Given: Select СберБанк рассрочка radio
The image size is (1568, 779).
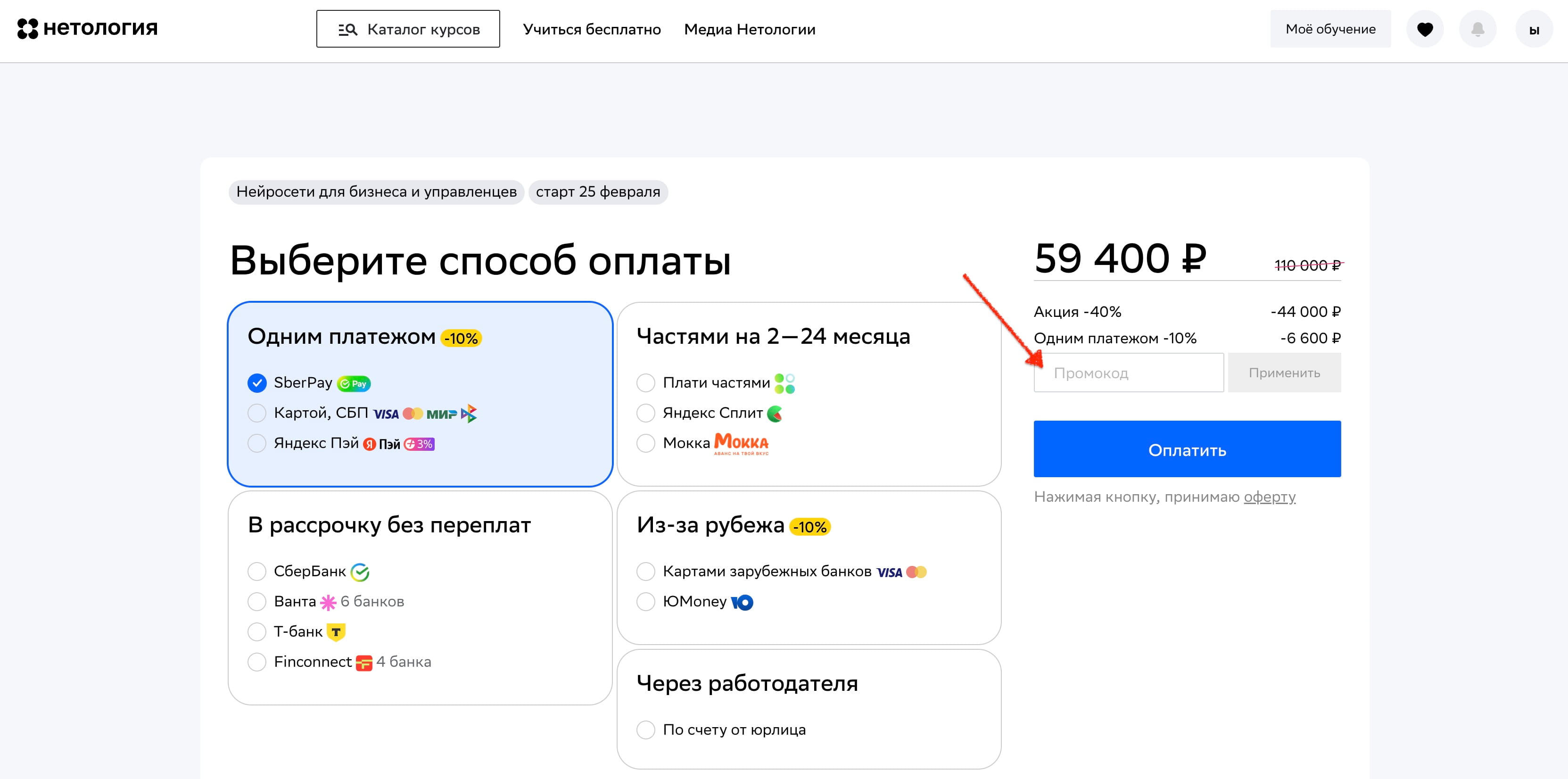Looking at the screenshot, I should coord(257,572).
